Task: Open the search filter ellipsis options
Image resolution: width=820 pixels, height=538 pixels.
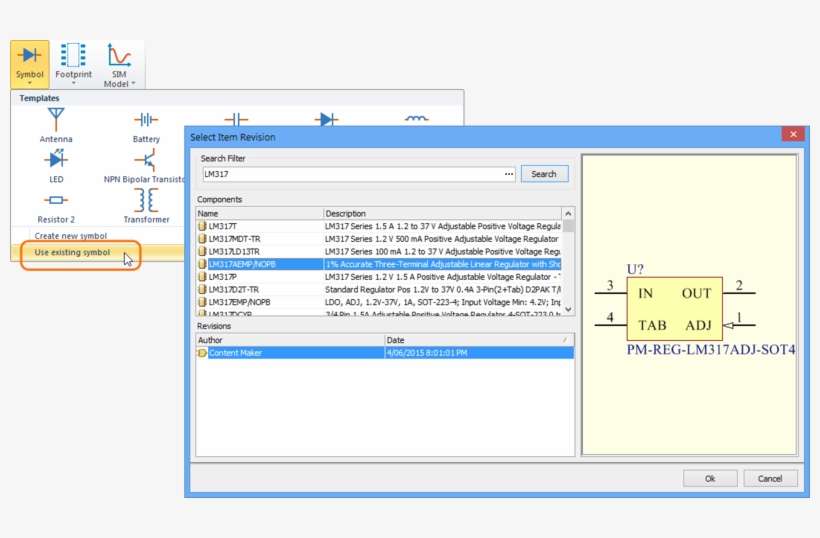Action: tap(509, 174)
